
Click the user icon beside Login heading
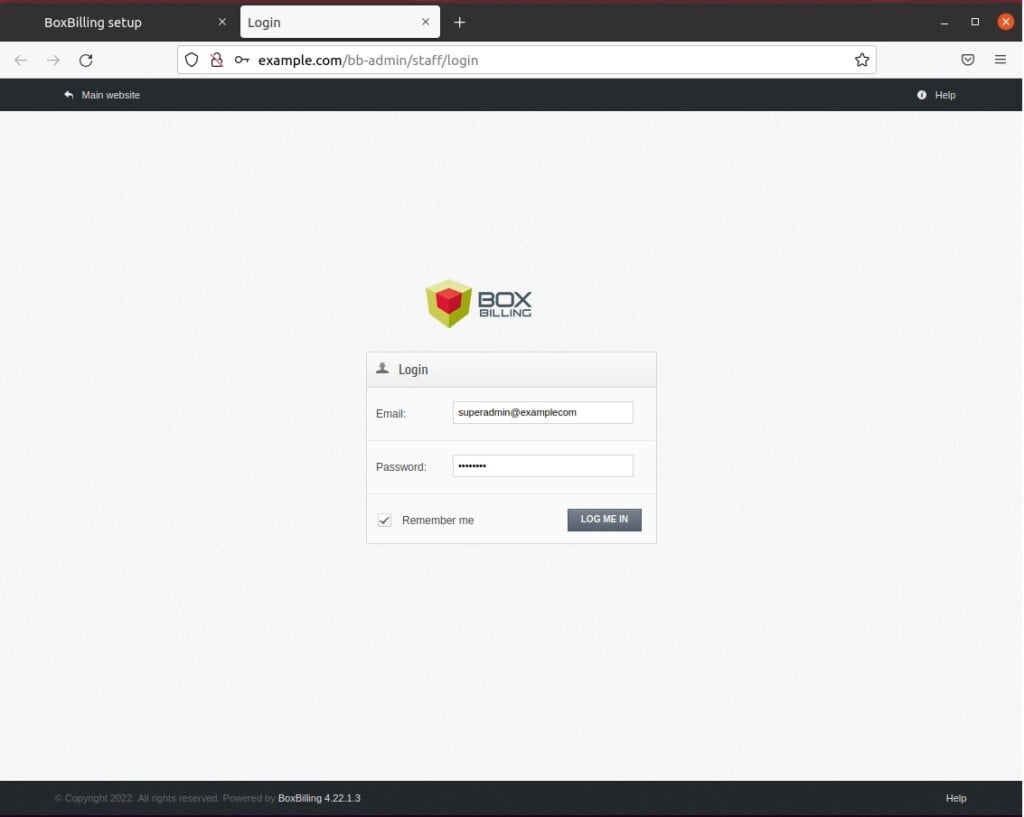pyautogui.click(x=383, y=369)
